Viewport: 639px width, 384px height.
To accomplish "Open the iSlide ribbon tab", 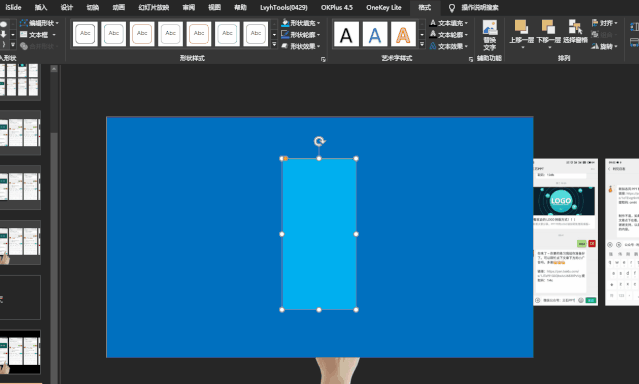I will (x=13, y=7).
